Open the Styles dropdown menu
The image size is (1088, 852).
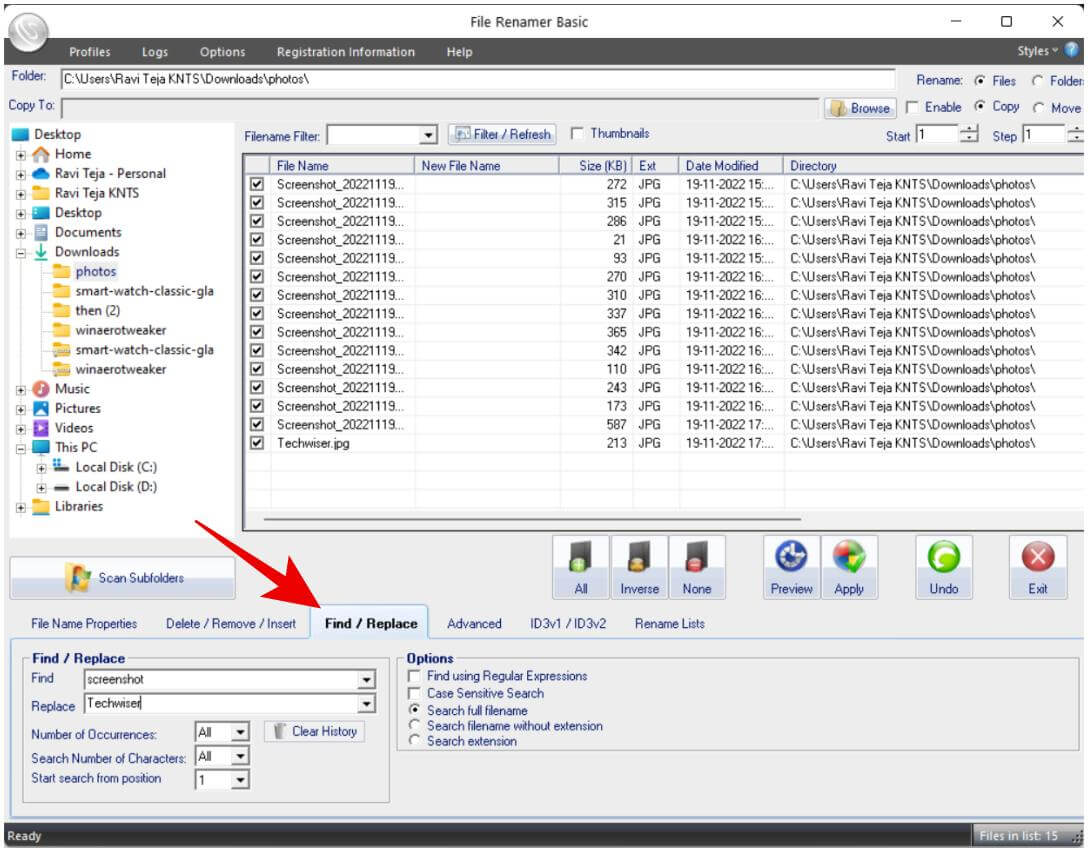click(x=1037, y=51)
